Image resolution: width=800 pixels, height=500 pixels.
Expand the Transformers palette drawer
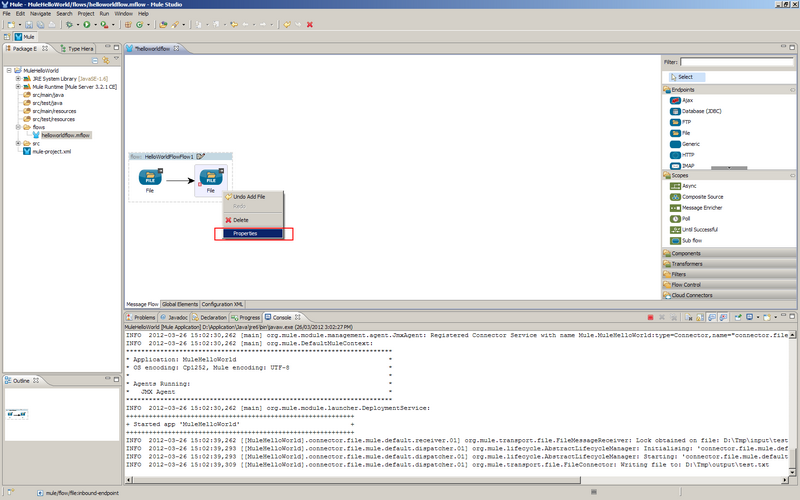tap(729, 264)
